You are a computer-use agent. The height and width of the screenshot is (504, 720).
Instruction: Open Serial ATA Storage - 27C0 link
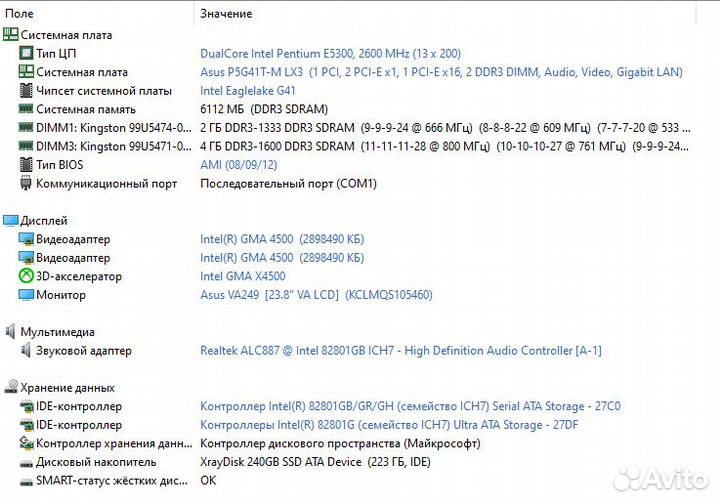(410, 406)
